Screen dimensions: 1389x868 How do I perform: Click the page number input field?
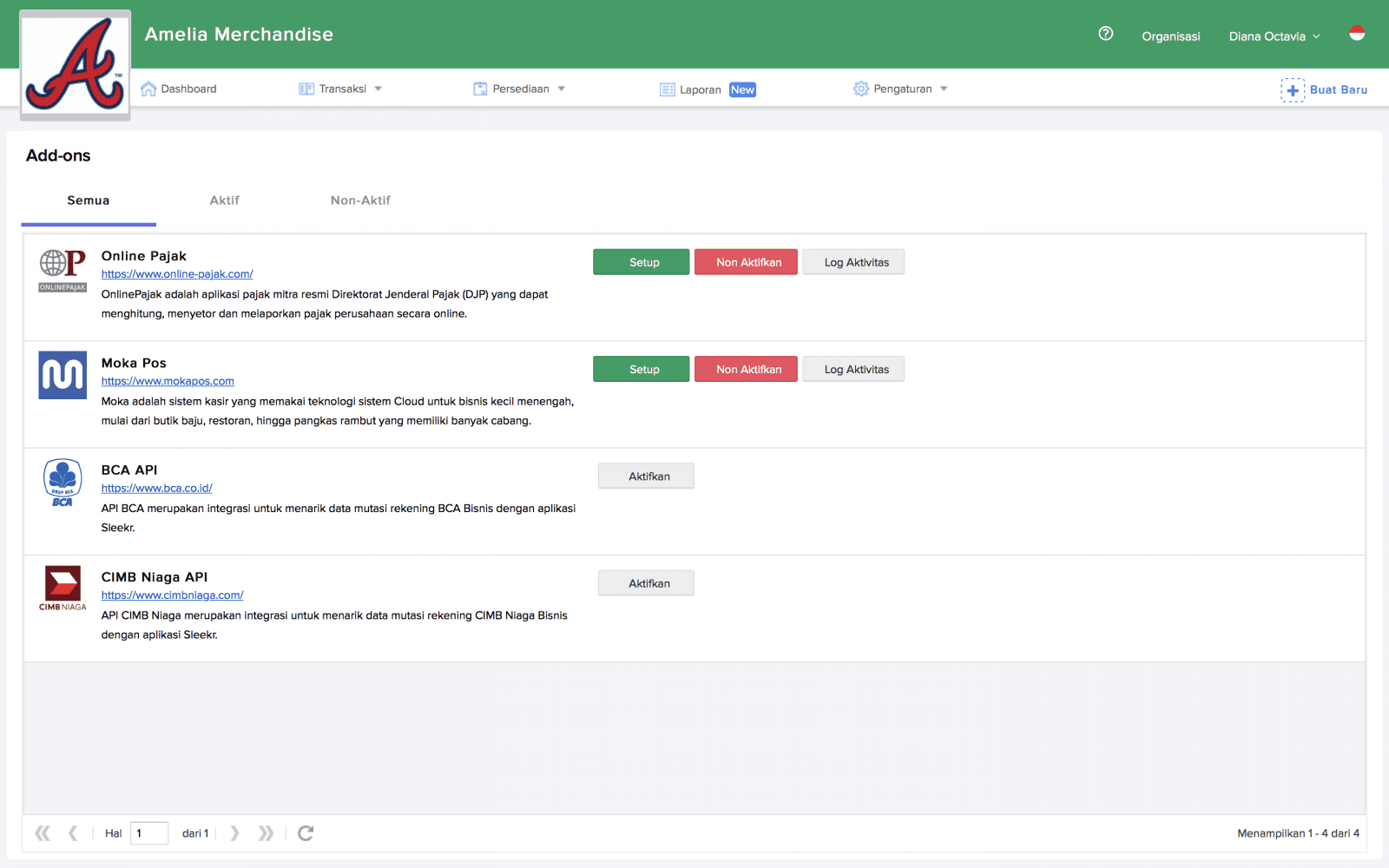click(x=149, y=833)
